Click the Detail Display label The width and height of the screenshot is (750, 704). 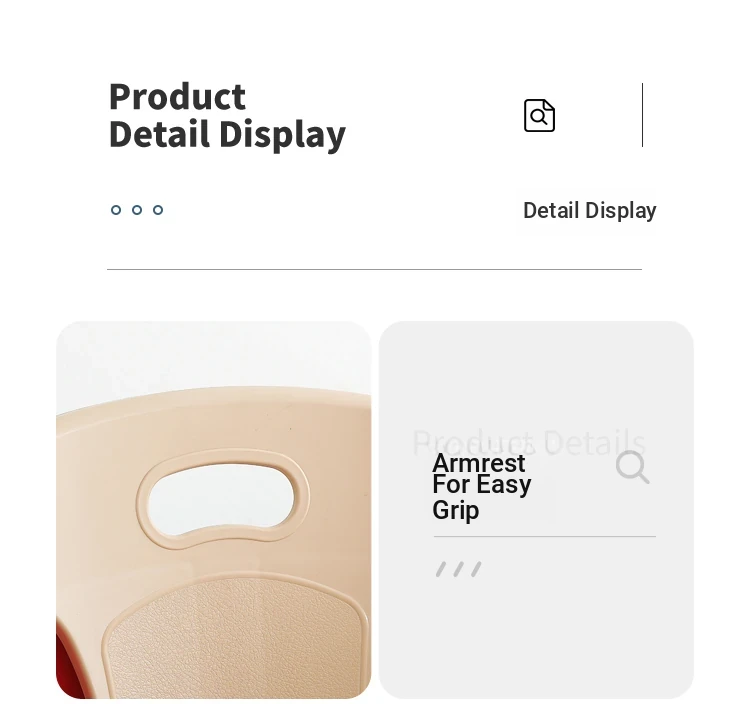tap(590, 210)
